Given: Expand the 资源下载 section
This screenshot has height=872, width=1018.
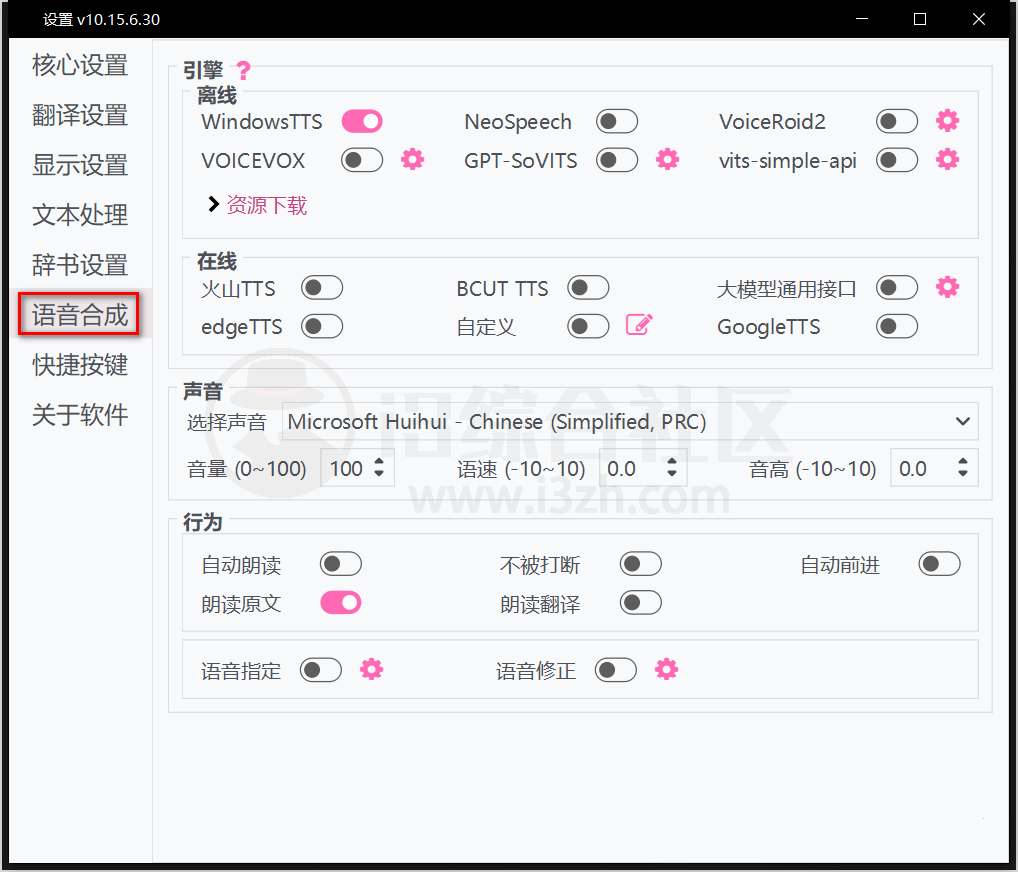Looking at the screenshot, I should tap(257, 205).
